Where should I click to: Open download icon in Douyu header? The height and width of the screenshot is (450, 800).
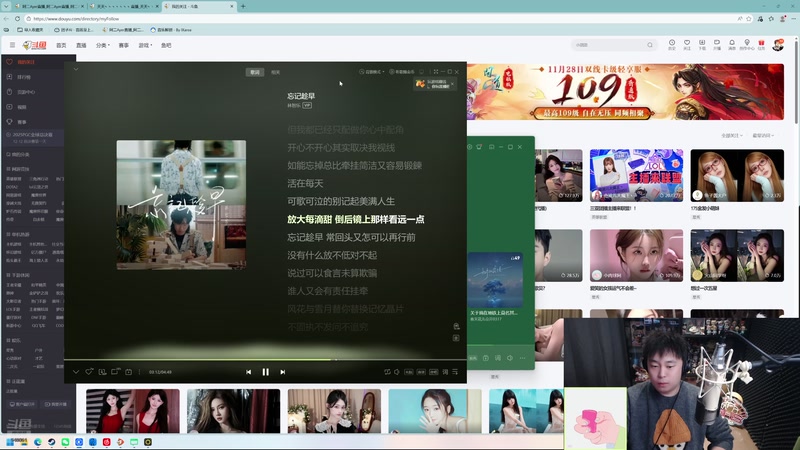tap(702, 44)
